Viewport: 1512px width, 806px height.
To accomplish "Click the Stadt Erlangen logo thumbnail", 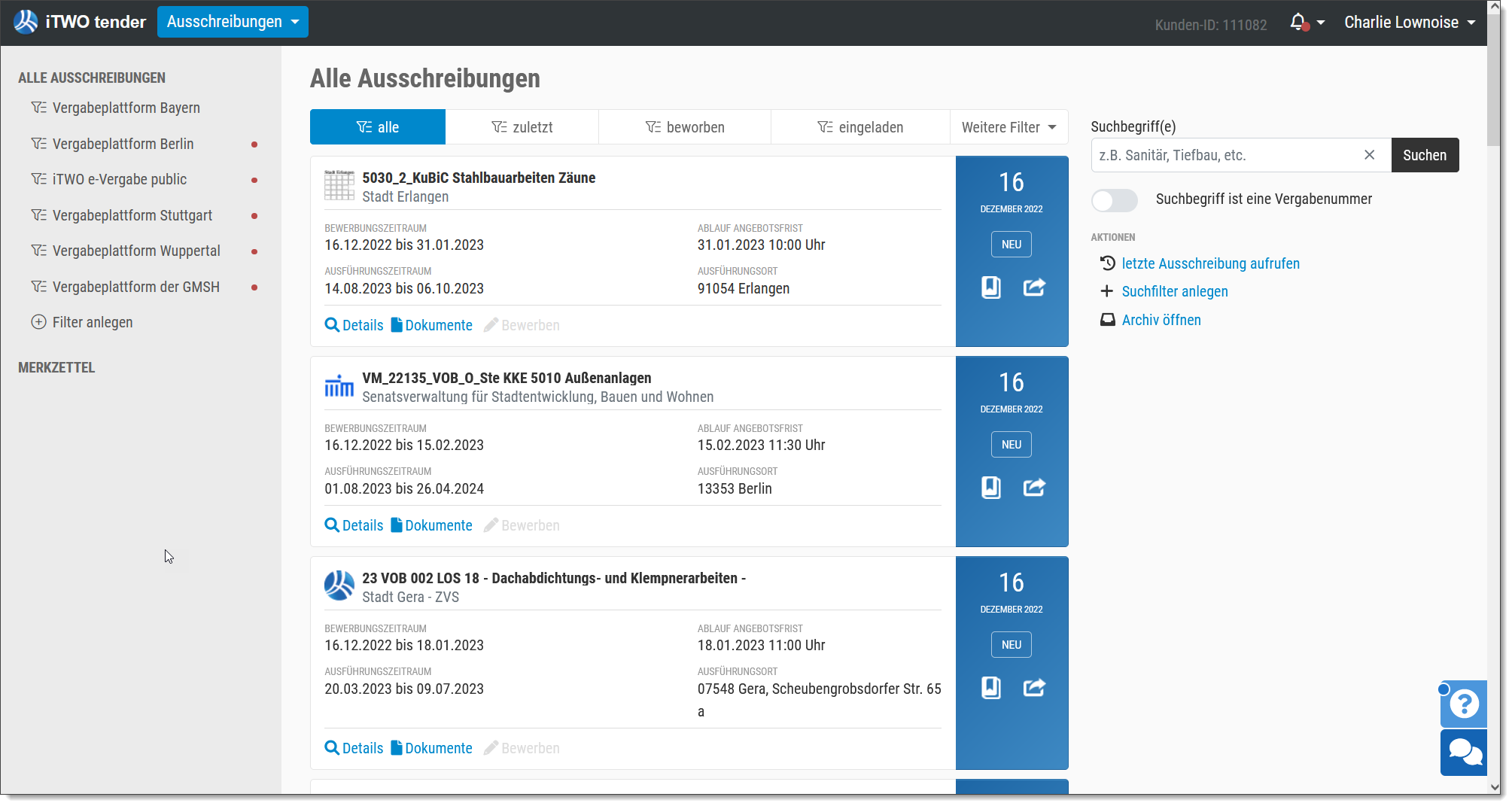I will pos(339,185).
